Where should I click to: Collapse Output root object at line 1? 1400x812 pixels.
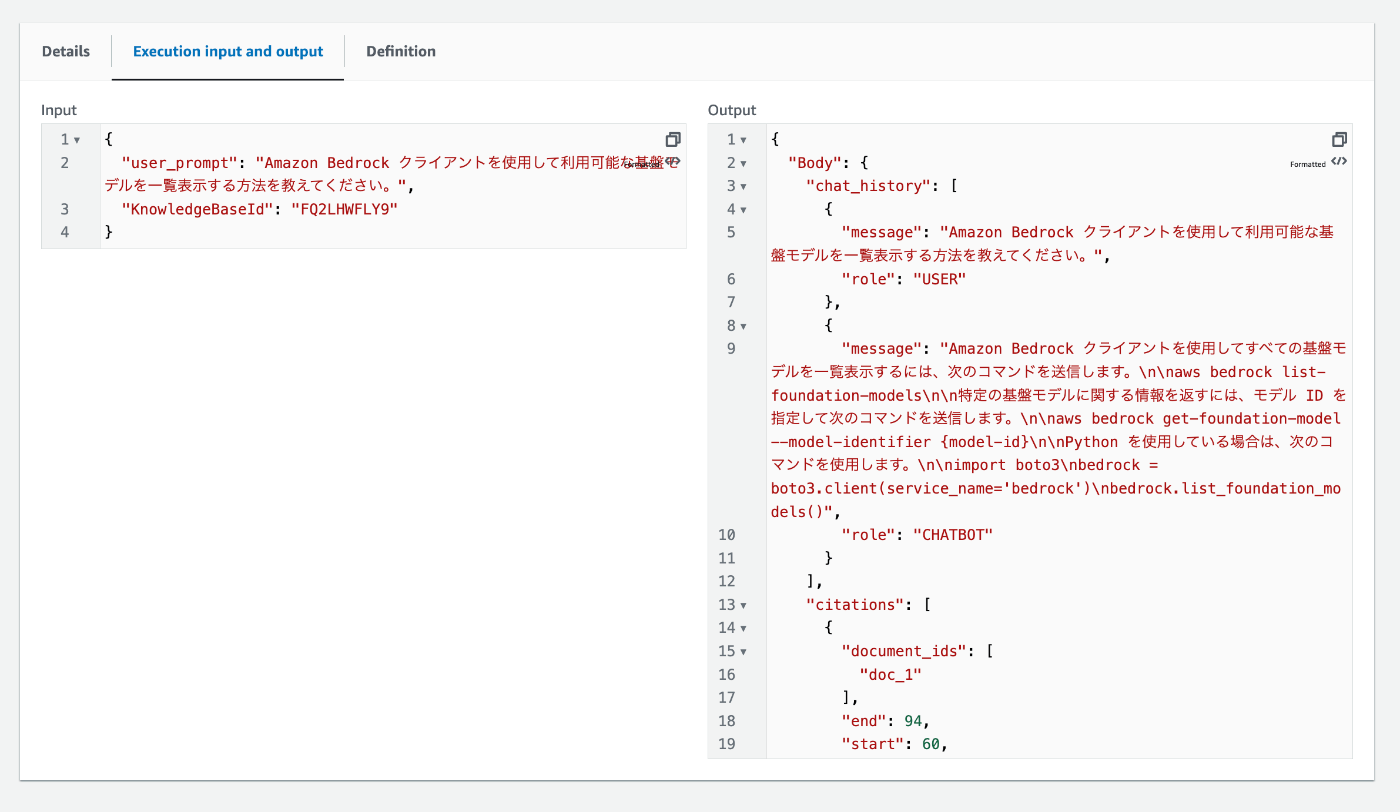[x=743, y=140]
